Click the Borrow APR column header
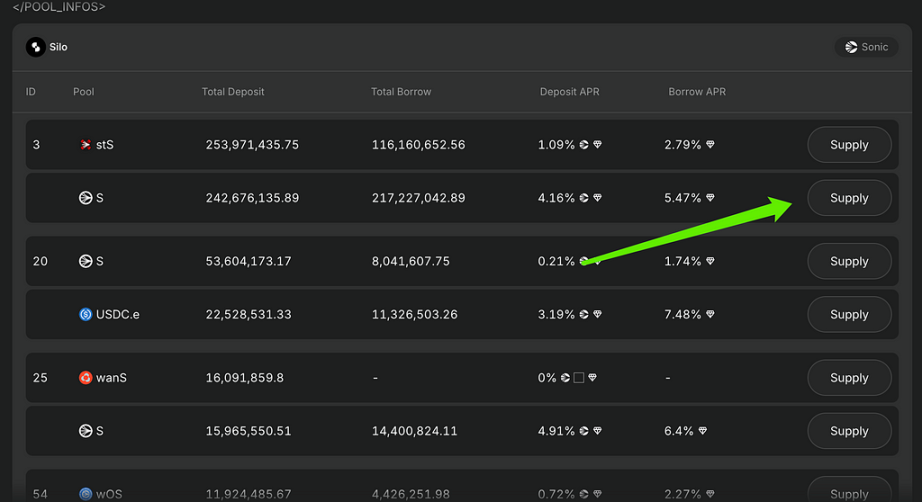922x502 pixels. [x=697, y=92]
